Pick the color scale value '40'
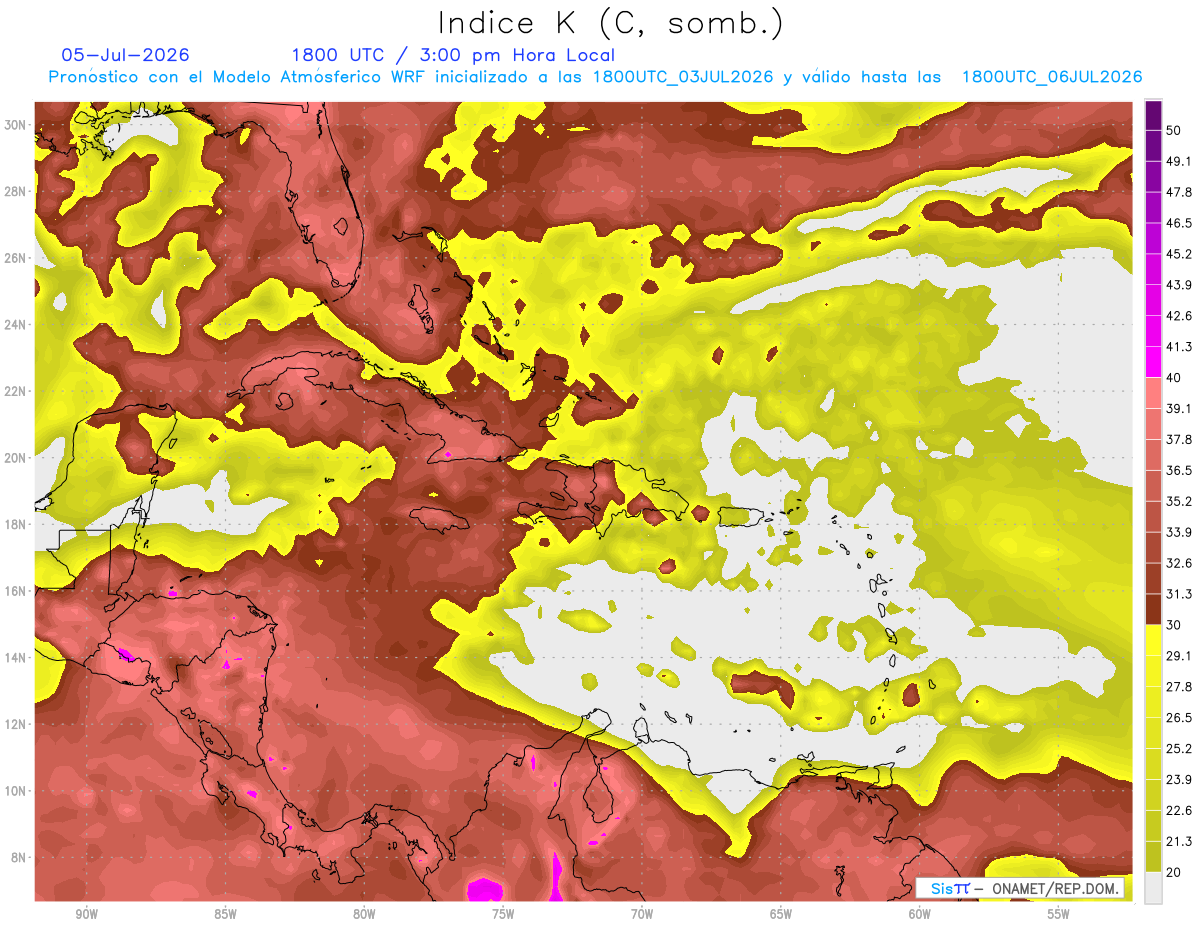This screenshot has width=1200, height=927. 1174,378
